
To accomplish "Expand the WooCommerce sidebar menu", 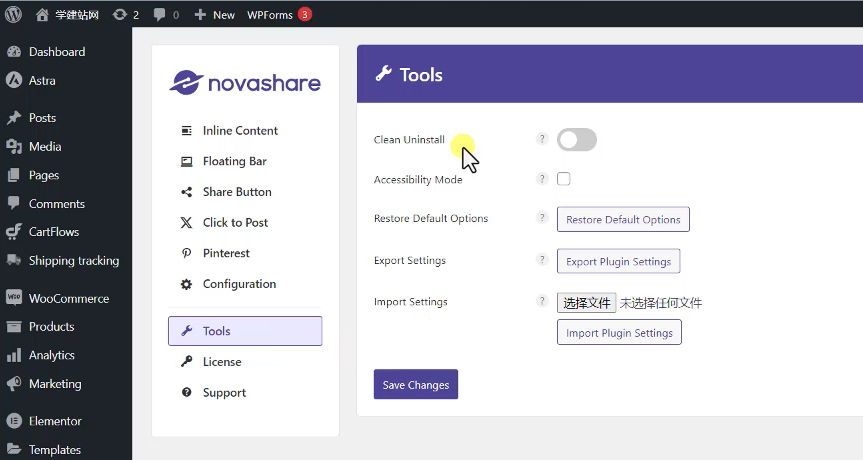I will click(68, 298).
